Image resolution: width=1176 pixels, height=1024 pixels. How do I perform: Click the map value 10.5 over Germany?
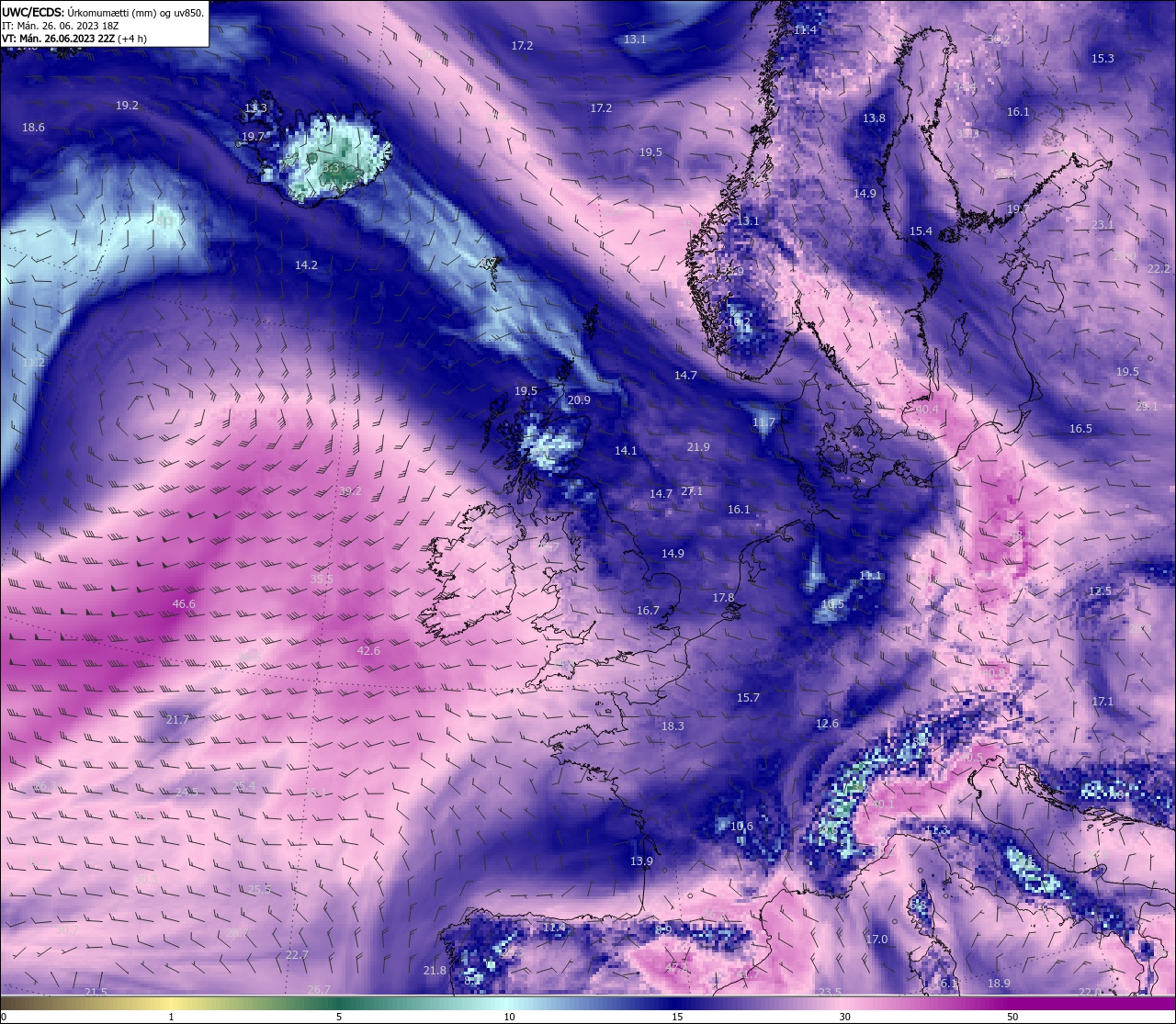832,604
